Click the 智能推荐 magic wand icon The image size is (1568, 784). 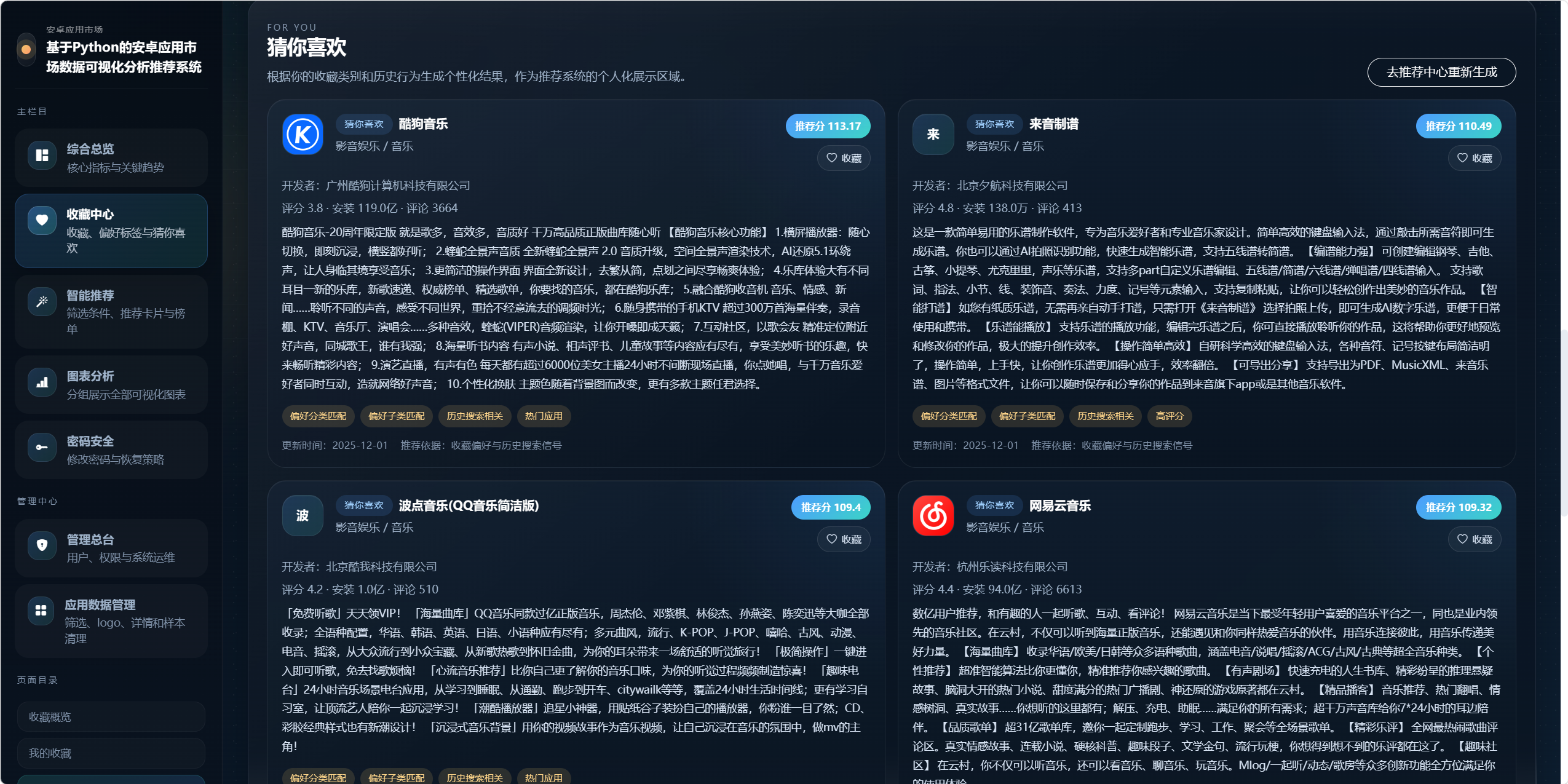click(x=42, y=301)
